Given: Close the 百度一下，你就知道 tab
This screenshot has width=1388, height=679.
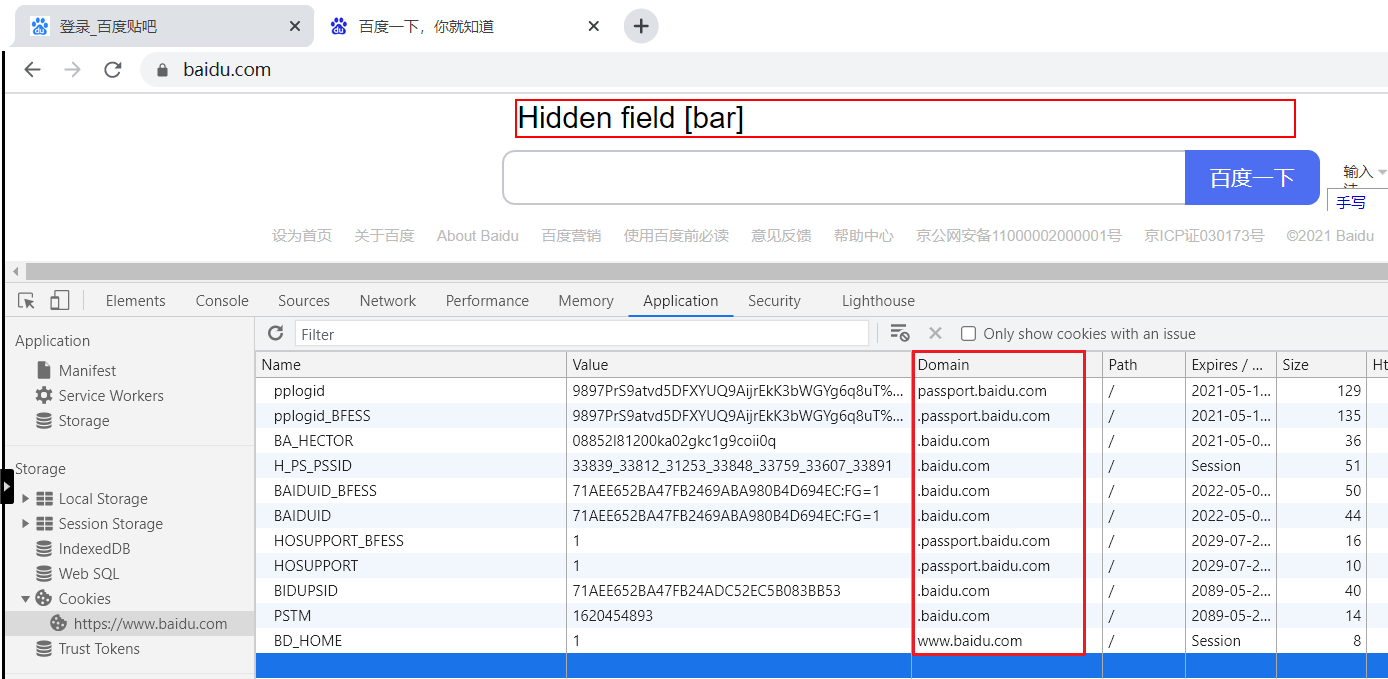Looking at the screenshot, I should (594, 27).
